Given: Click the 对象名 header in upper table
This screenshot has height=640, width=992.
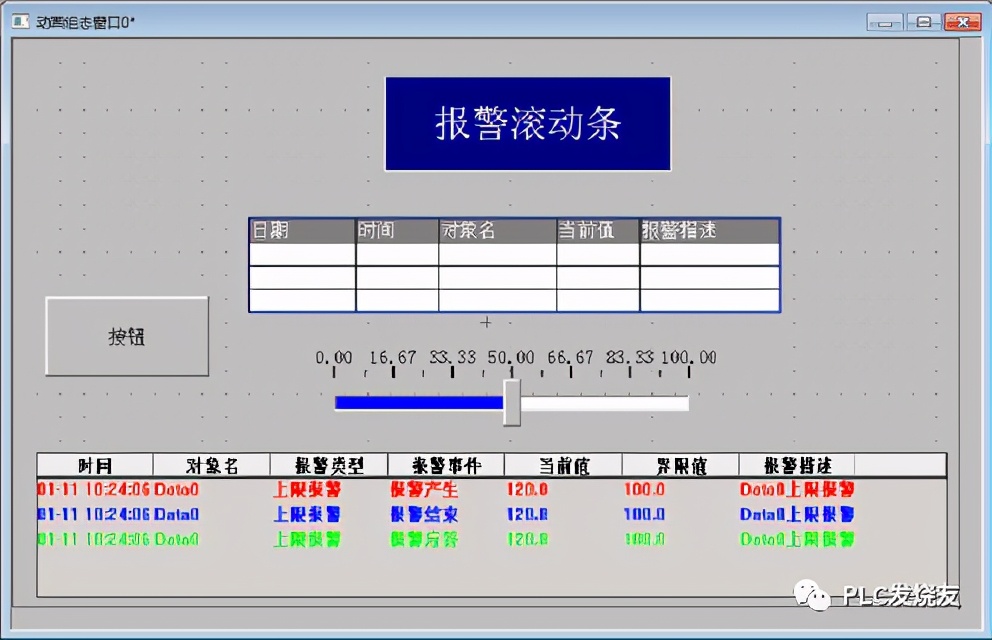Looking at the screenshot, I should pyautogui.click(x=497, y=231).
